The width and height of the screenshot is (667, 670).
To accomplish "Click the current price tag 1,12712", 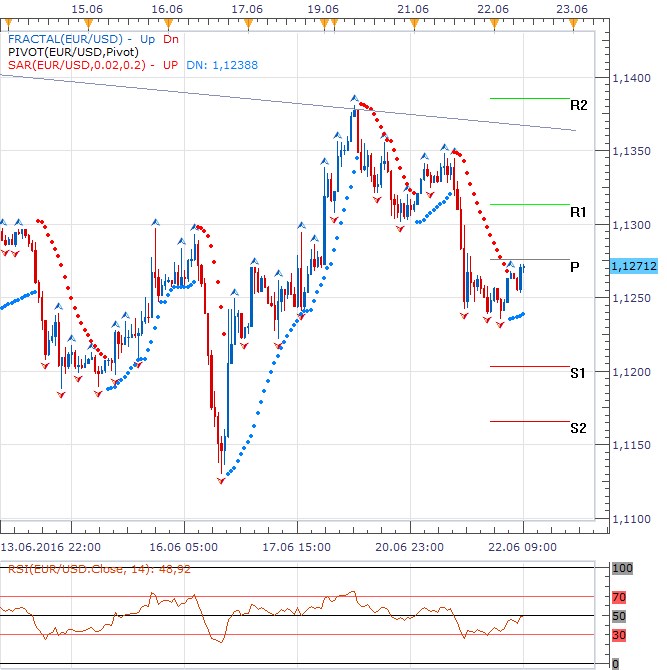I will 632,267.
